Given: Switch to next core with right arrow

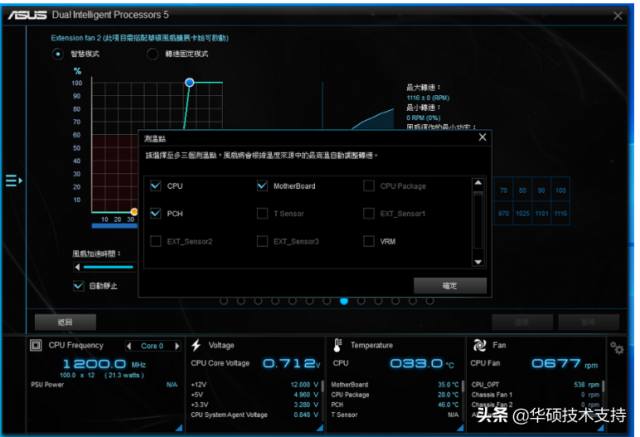Looking at the screenshot, I should click(x=177, y=346).
